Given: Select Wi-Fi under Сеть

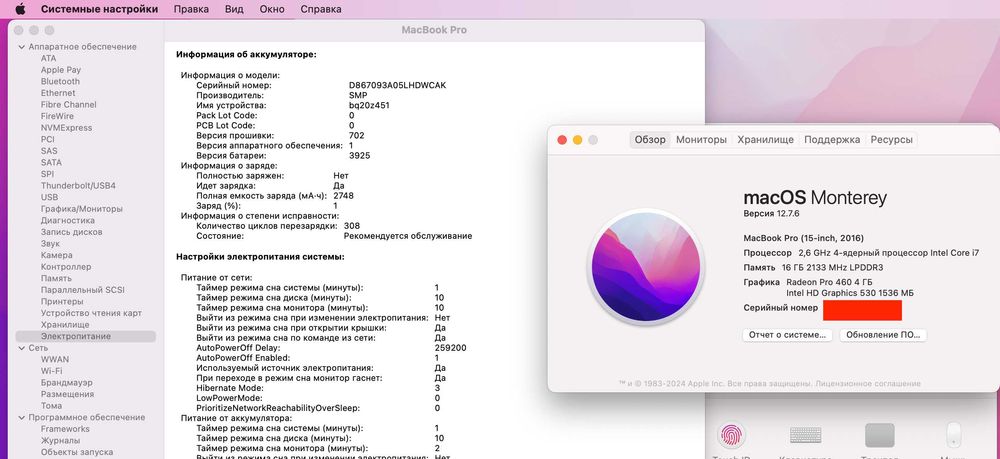Looking at the screenshot, I should coord(52,371).
